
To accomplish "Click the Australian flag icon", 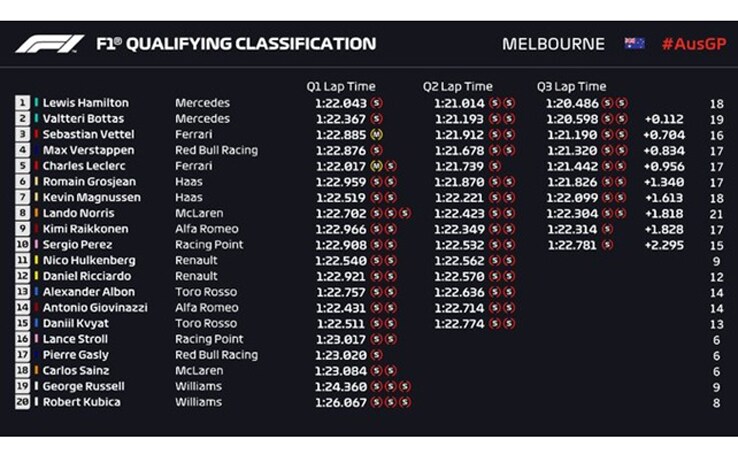I will pyautogui.click(x=634, y=44).
